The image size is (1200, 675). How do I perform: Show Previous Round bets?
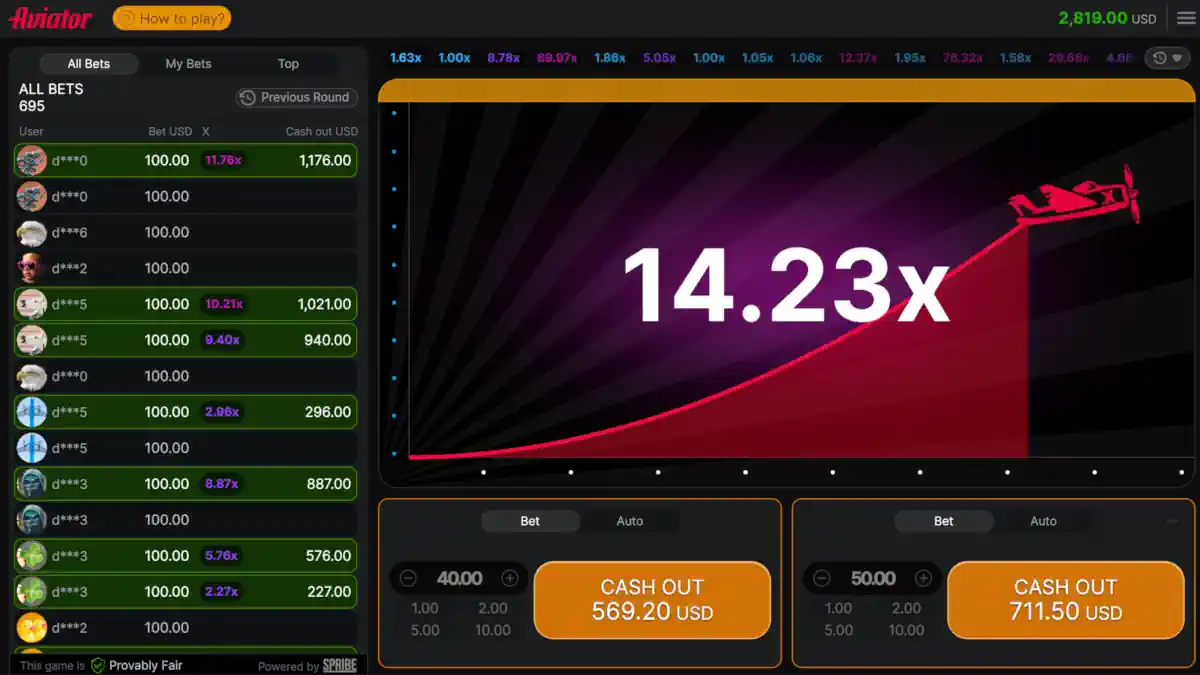[296, 97]
